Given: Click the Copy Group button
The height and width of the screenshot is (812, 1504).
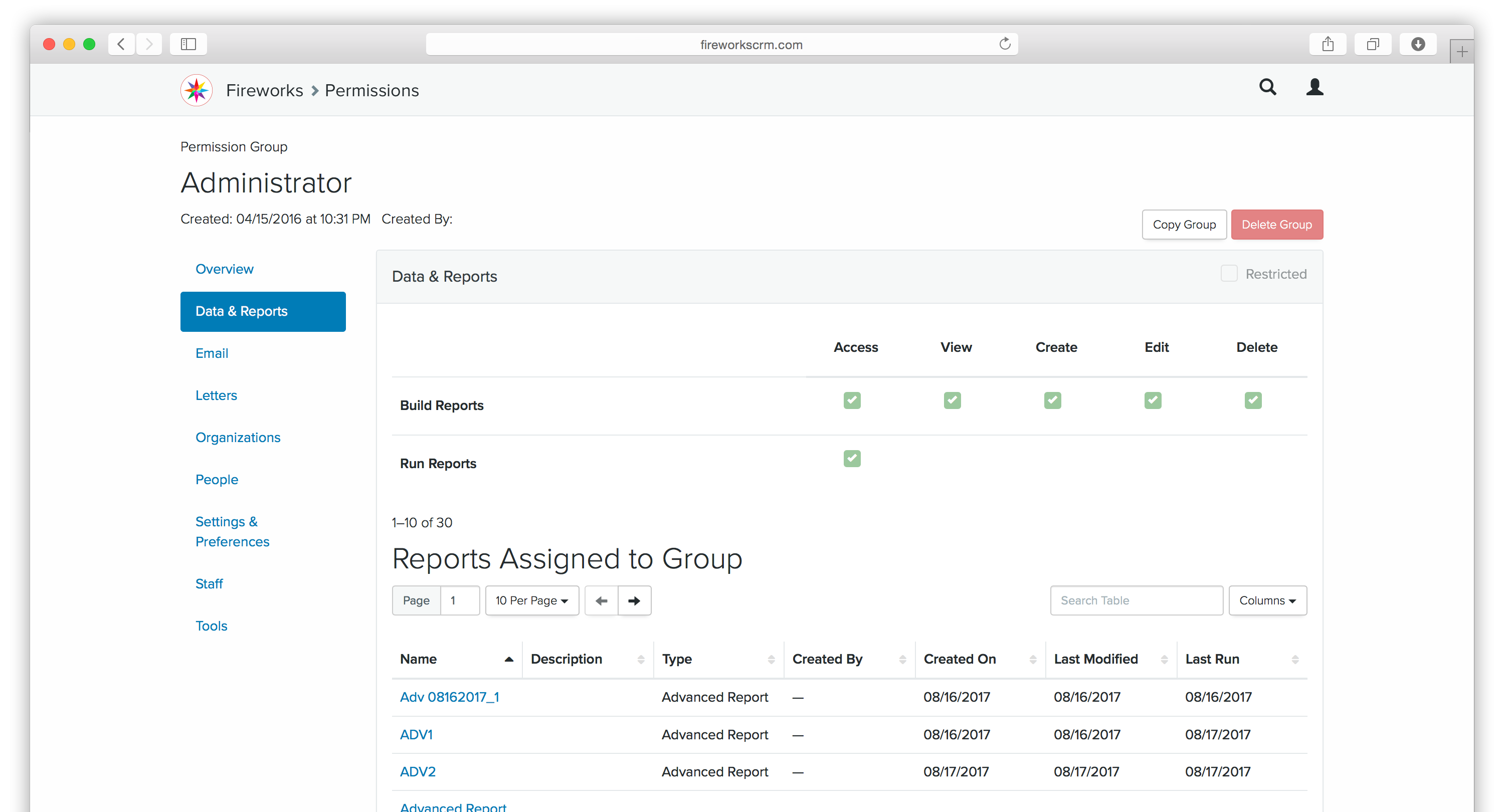Looking at the screenshot, I should 1184,225.
